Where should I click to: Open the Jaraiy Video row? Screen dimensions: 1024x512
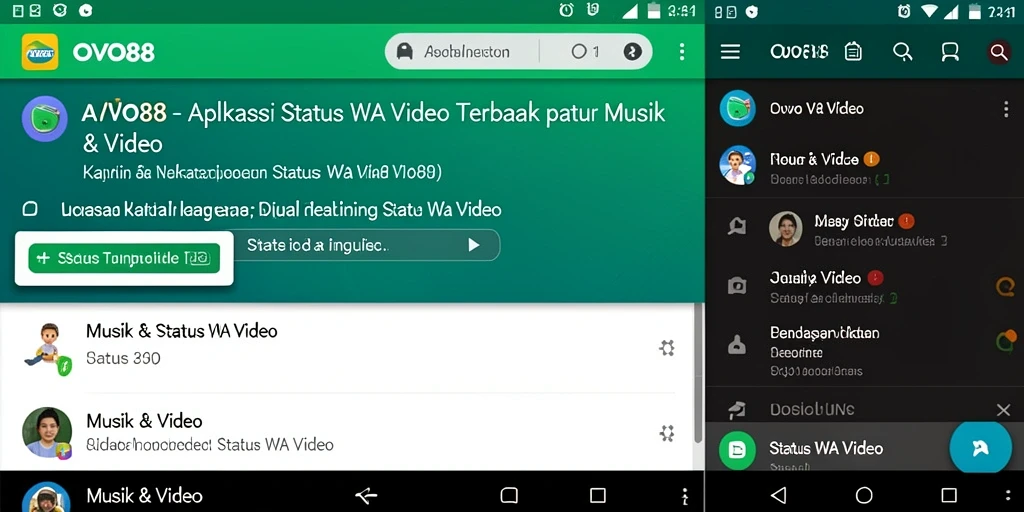(865, 286)
